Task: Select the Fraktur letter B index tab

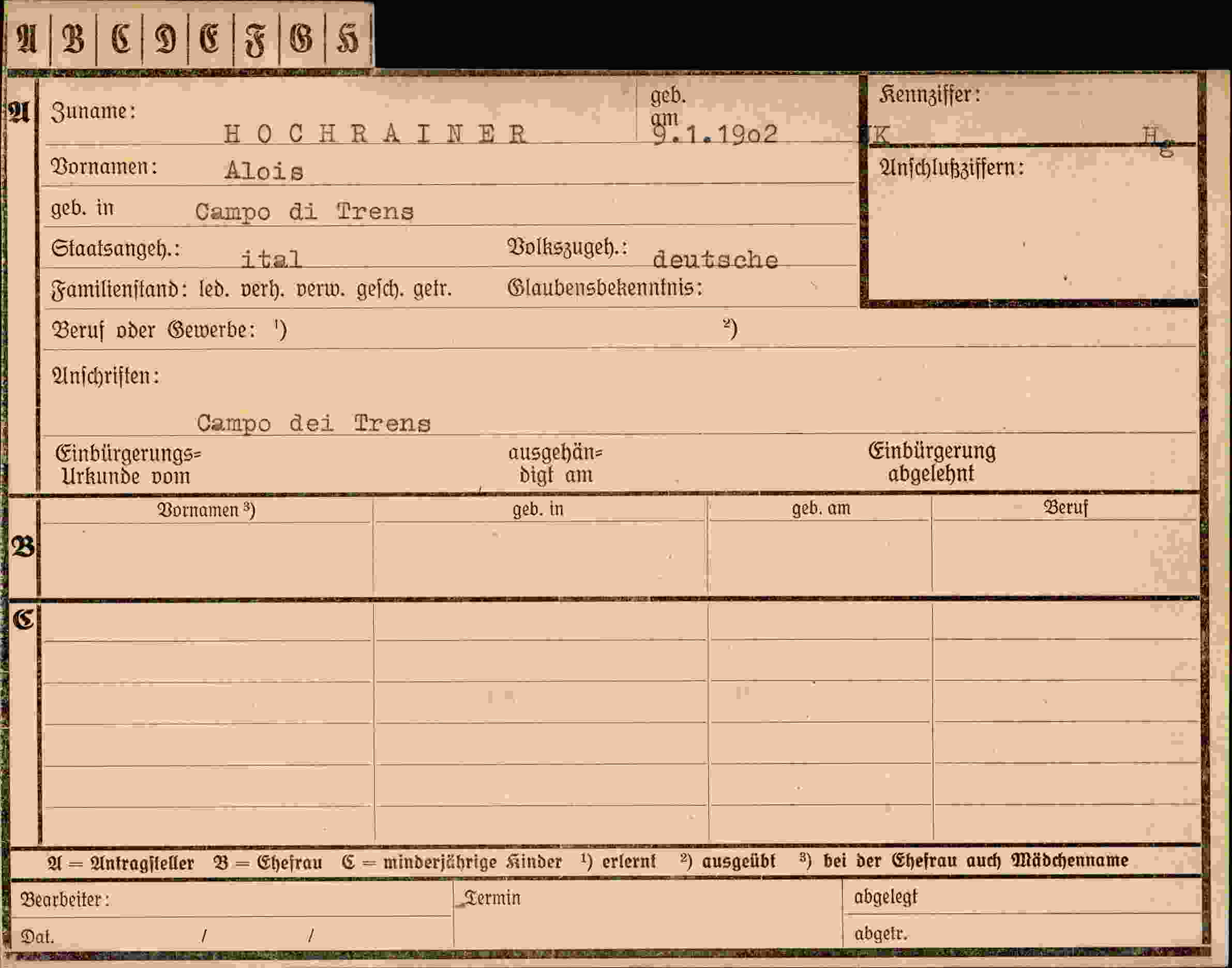Action: (x=73, y=40)
